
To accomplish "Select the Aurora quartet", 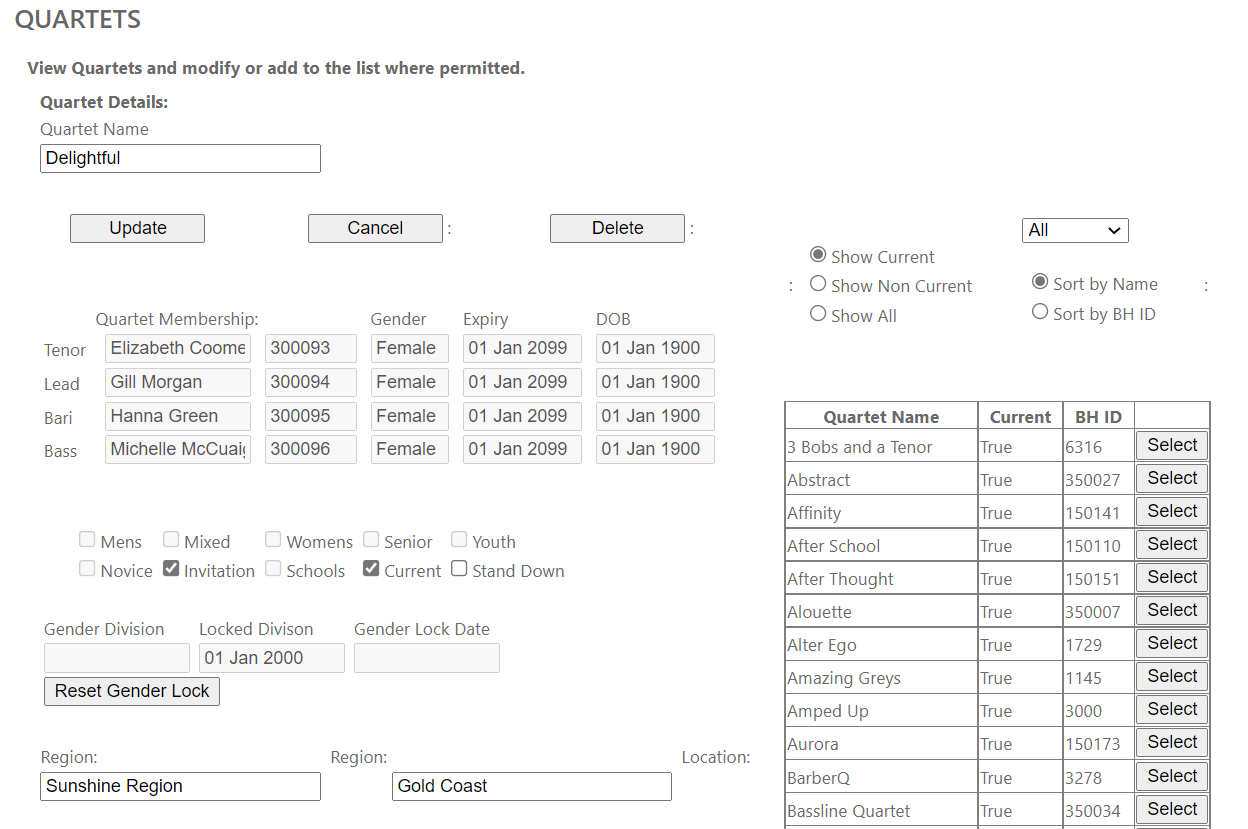I will pos(1172,742).
